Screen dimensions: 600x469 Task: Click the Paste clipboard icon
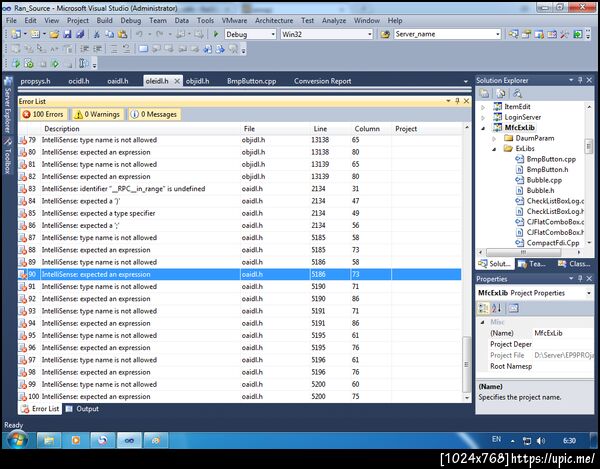tap(122, 34)
